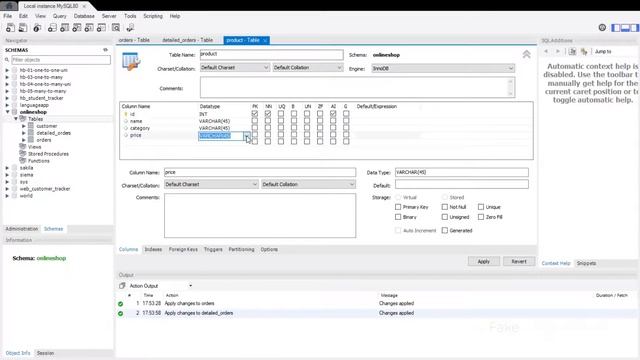Enable the Not Null checkbox in column details
Screen dimensions: 640x360
(445, 207)
